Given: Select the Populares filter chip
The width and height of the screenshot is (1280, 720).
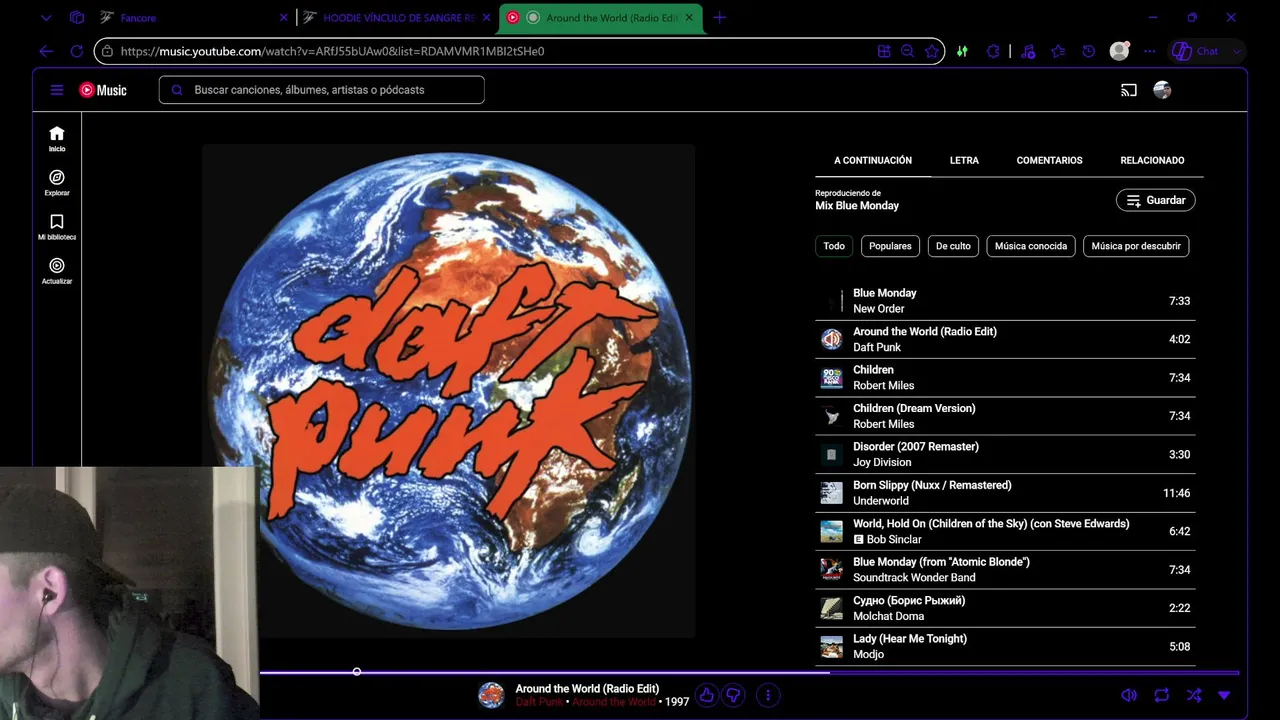Looking at the screenshot, I should pyautogui.click(x=890, y=246).
